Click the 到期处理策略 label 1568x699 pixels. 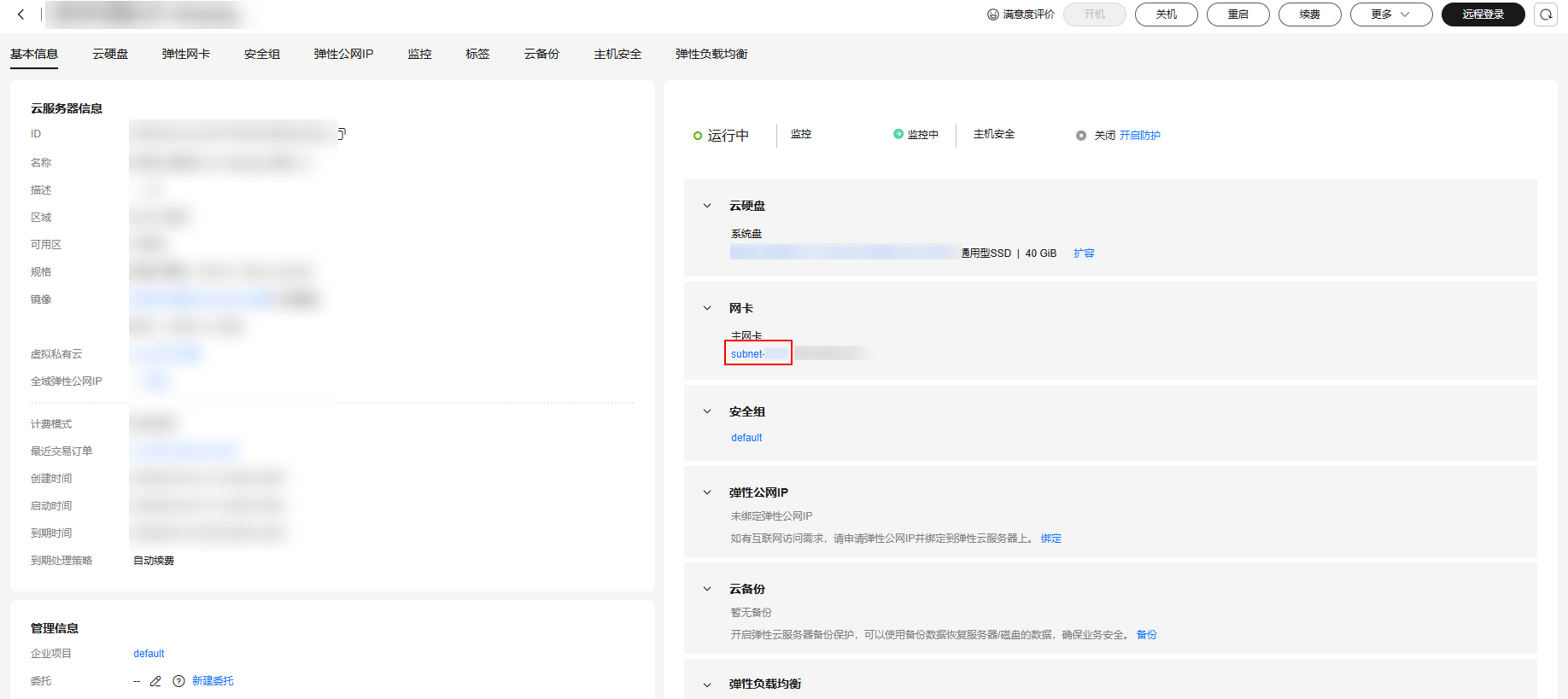[x=61, y=561]
